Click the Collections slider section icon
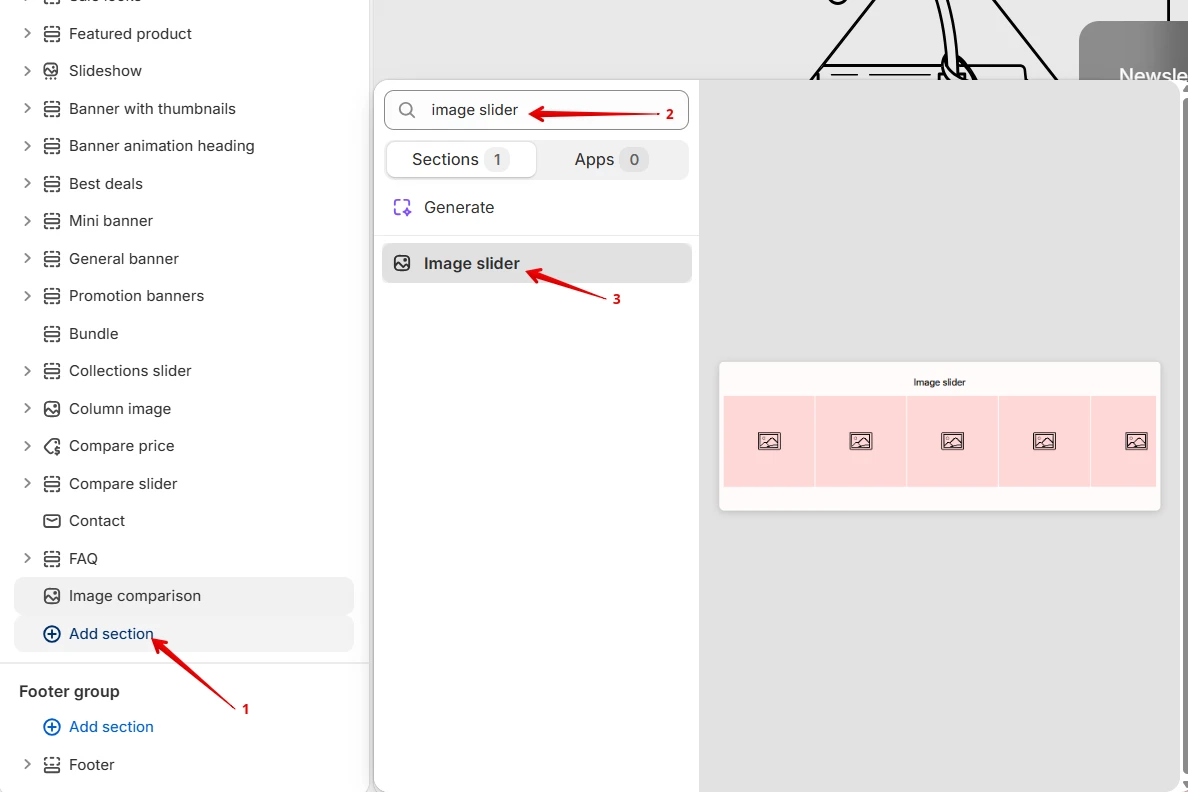1188x792 pixels. click(52, 371)
